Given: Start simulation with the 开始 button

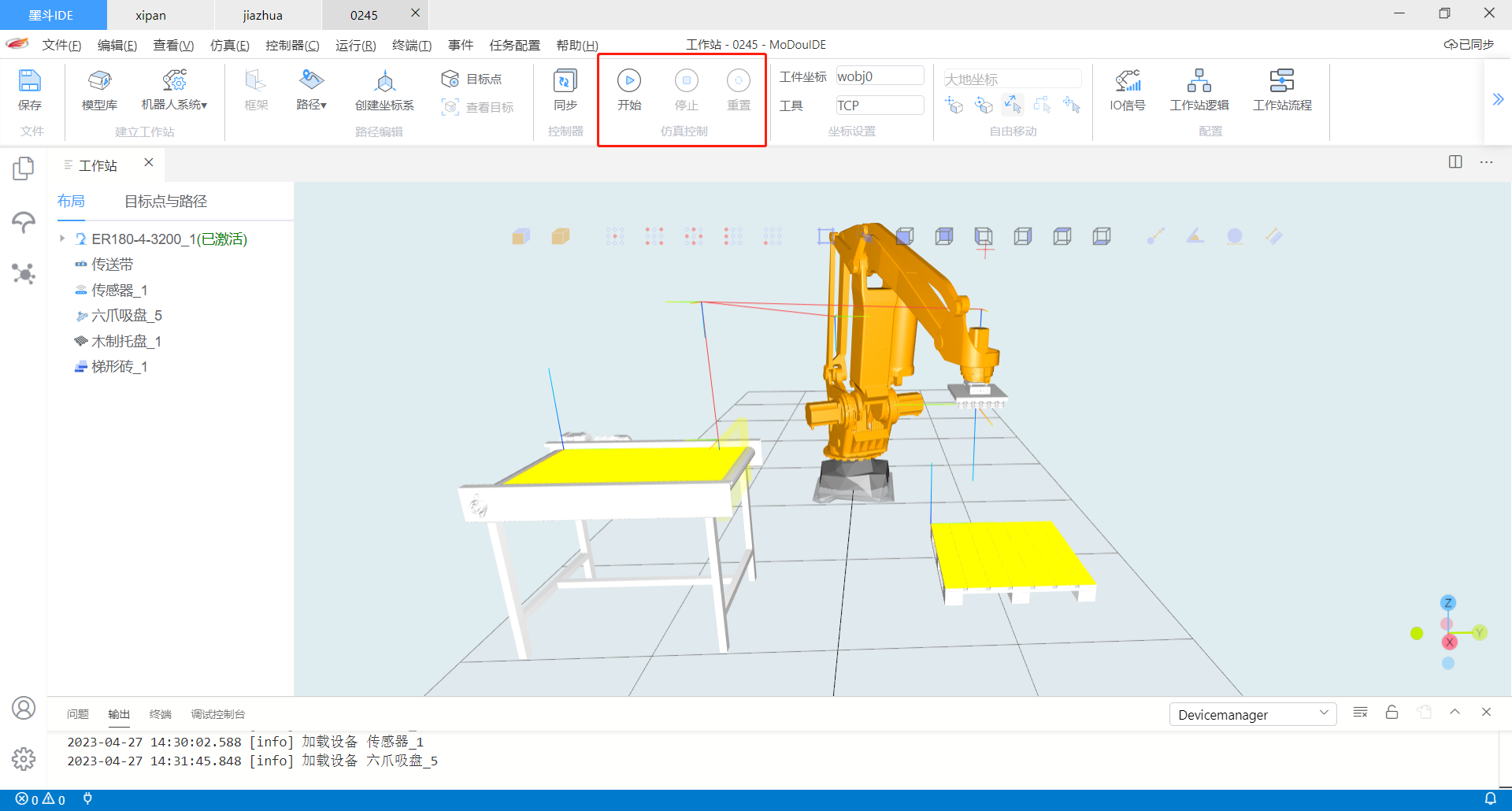Looking at the screenshot, I should coord(628,81).
